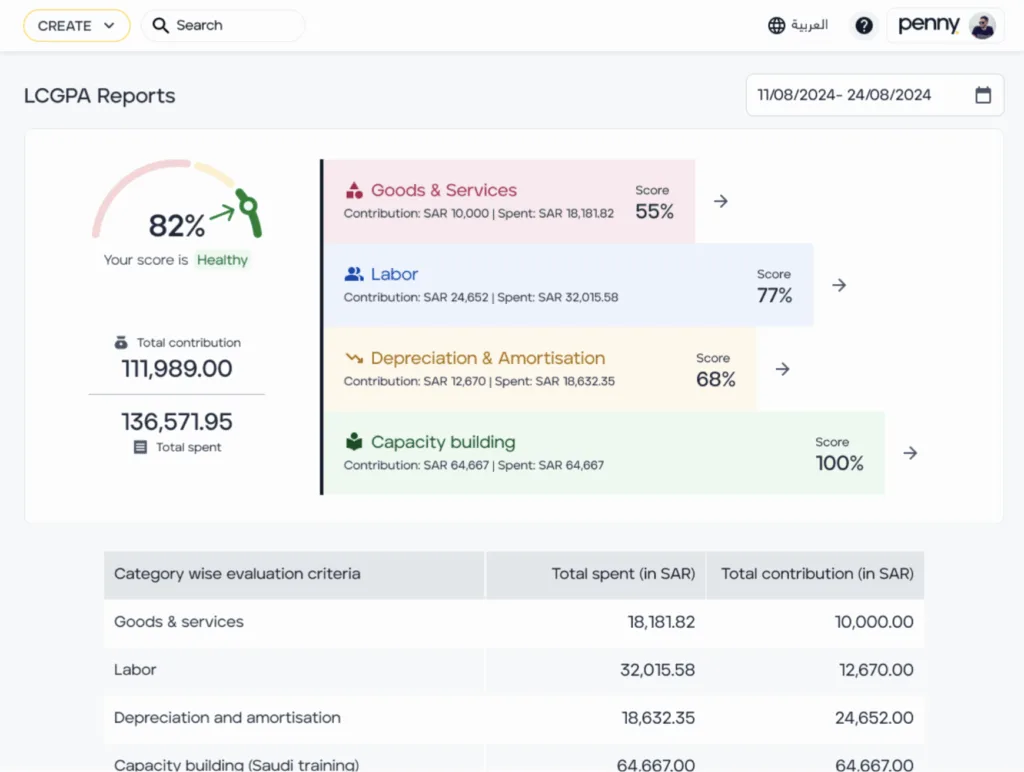Image resolution: width=1024 pixels, height=772 pixels.
Task: Select the Labor table row
Action: tap(514, 670)
